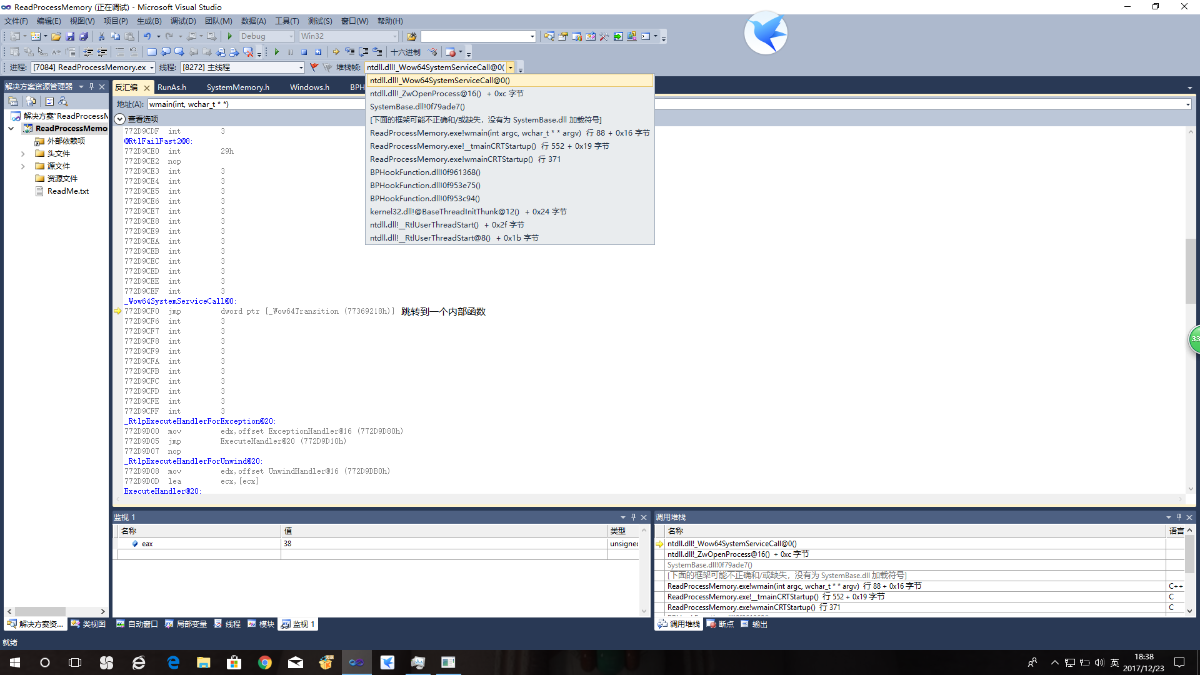
Task: Click the Show Next Statement yellow arrow icon
Action: click(336, 51)
